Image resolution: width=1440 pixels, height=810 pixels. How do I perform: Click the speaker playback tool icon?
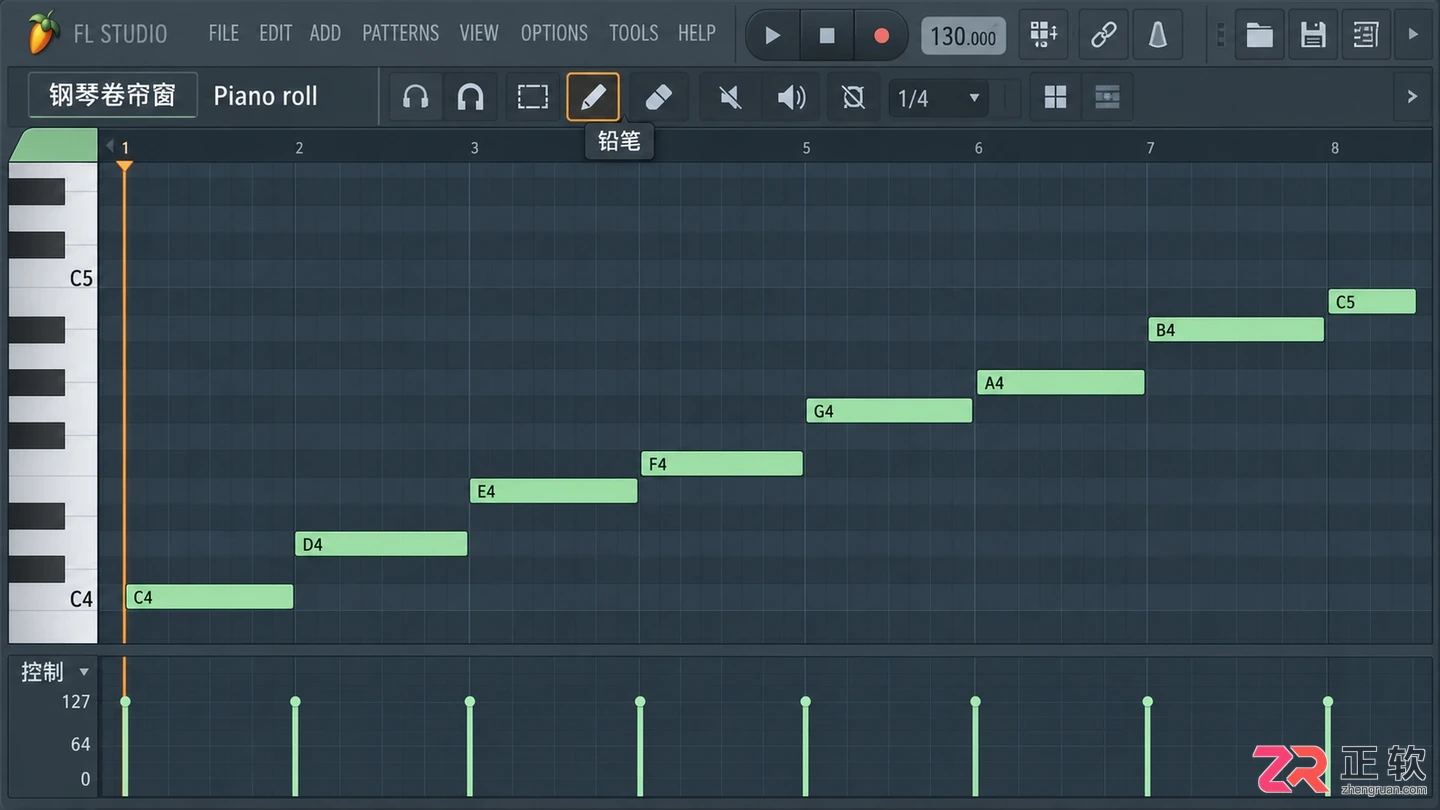791,97
